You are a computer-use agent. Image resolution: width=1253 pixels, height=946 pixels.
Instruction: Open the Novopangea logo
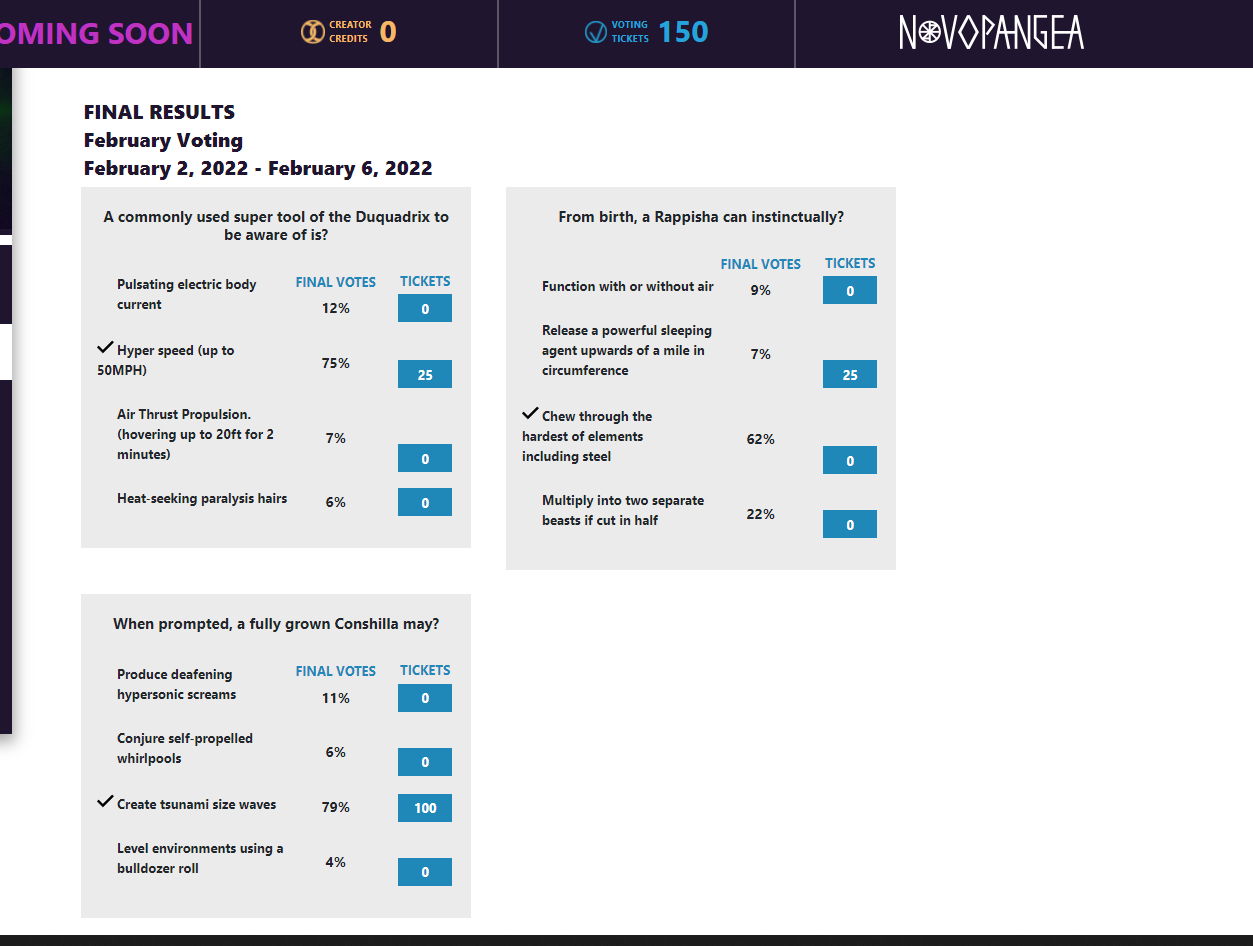tap(991, 32)
